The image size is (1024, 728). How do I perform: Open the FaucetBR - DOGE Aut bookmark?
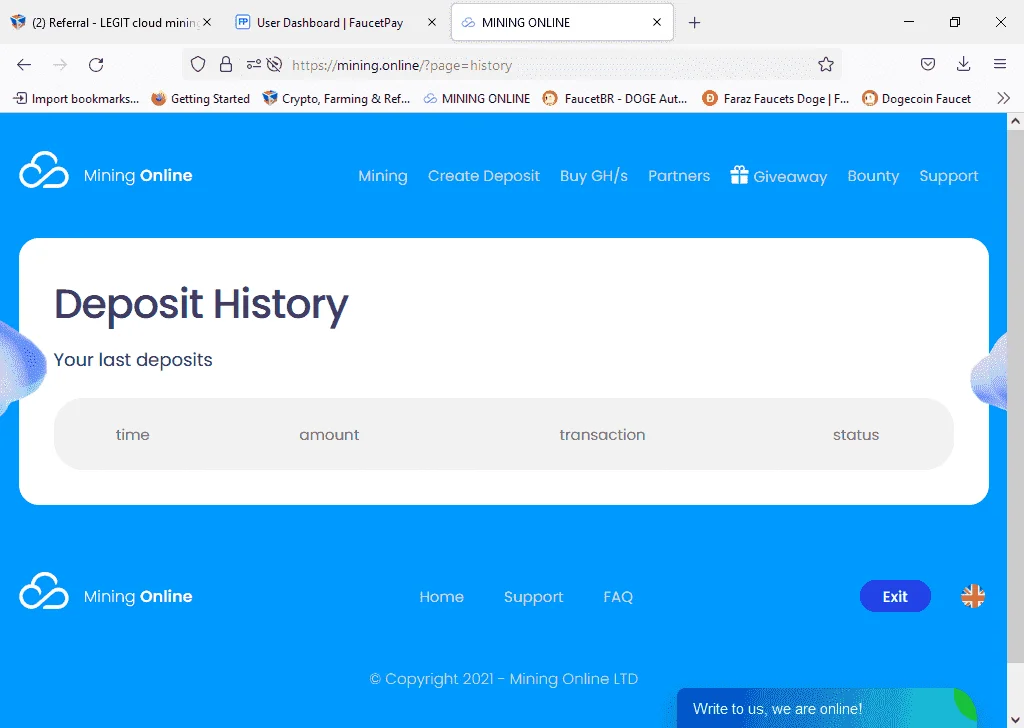(x=615, y=99)
